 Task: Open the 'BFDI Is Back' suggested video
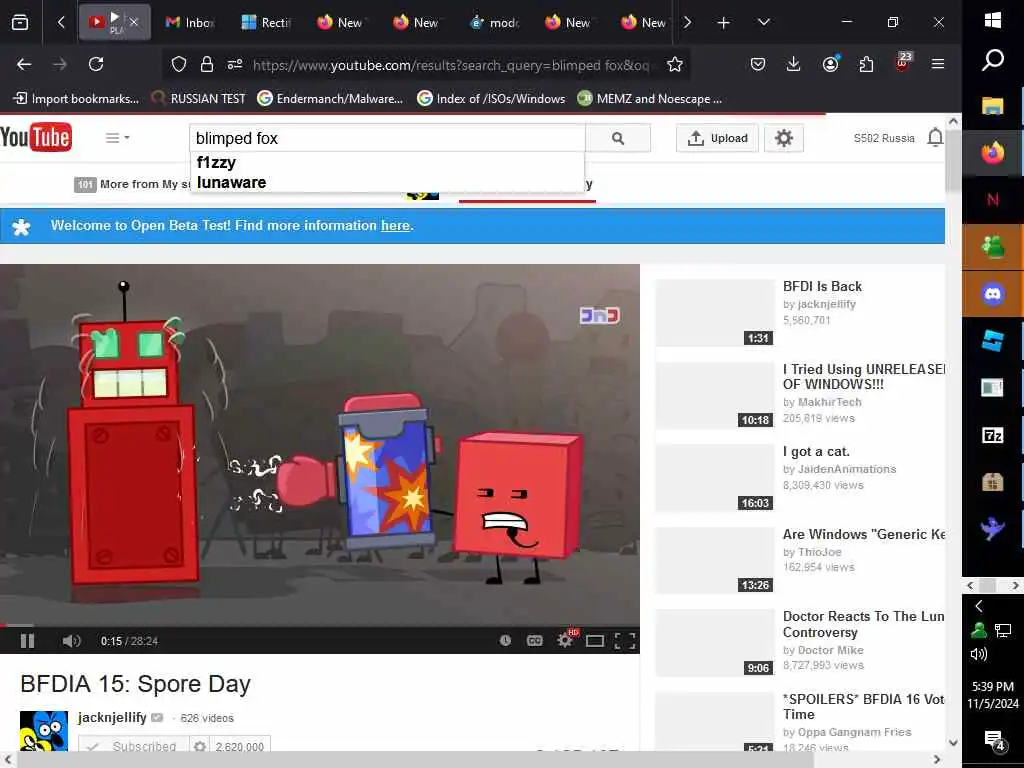(x=822, y=286)
